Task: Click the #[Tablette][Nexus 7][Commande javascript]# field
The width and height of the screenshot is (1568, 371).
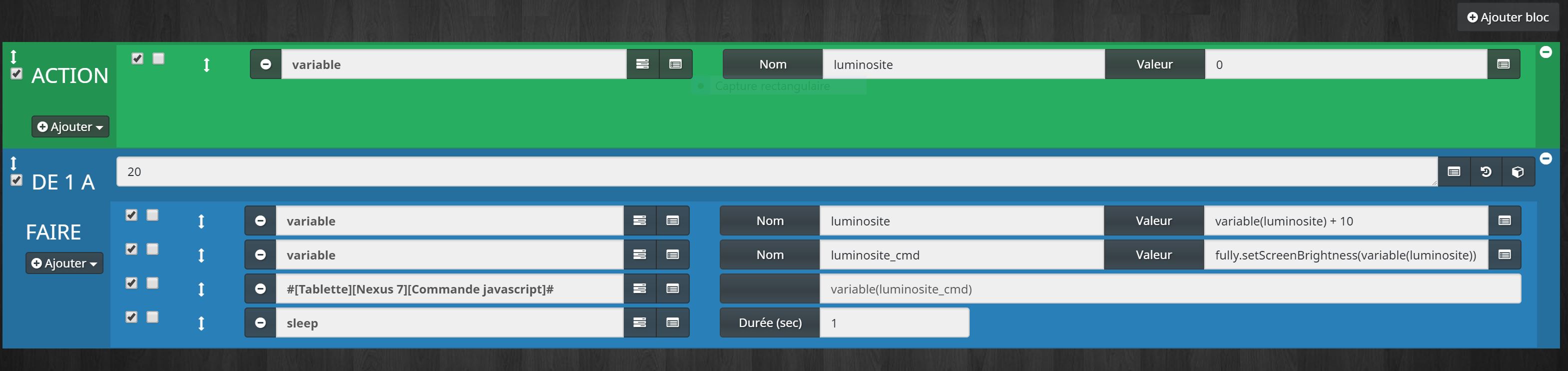Action: (x=450, y=289)
